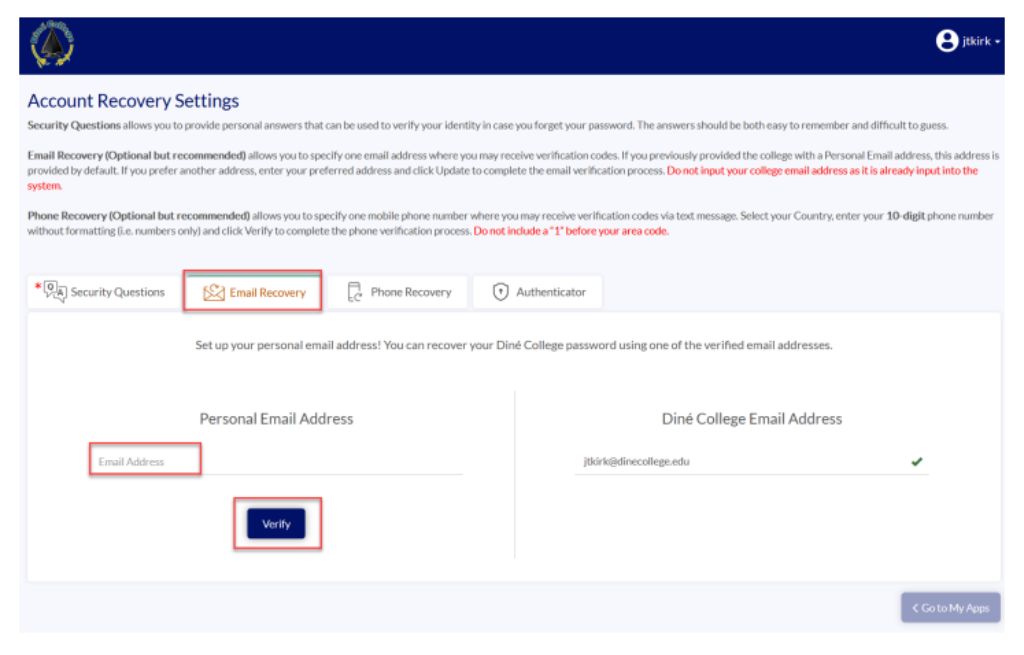The width and height of the screenshot is (1024, 655).
Task: Switch to the Email Recovery tab
Action: 253,291
